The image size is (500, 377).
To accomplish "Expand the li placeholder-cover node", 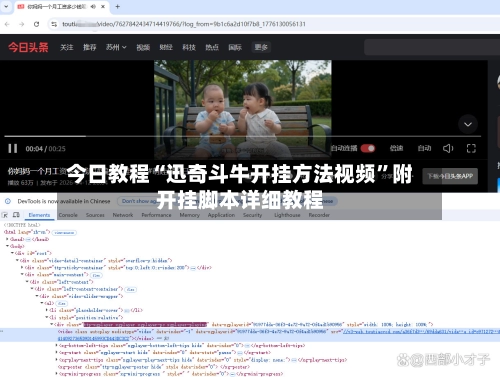I will tap(46, 310).
